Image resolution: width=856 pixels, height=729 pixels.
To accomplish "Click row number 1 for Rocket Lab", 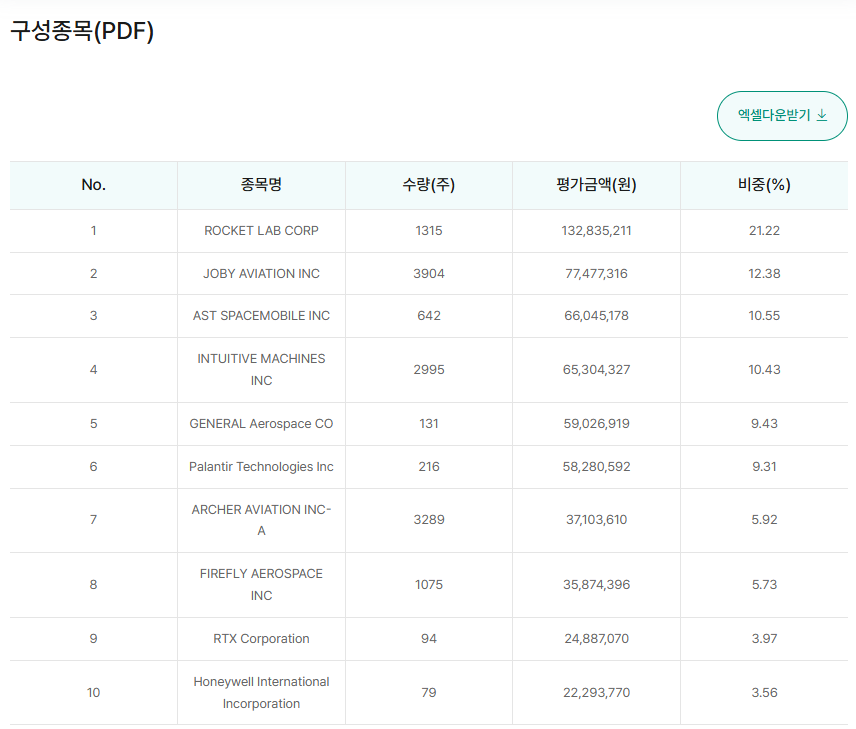I will (93, 230).
